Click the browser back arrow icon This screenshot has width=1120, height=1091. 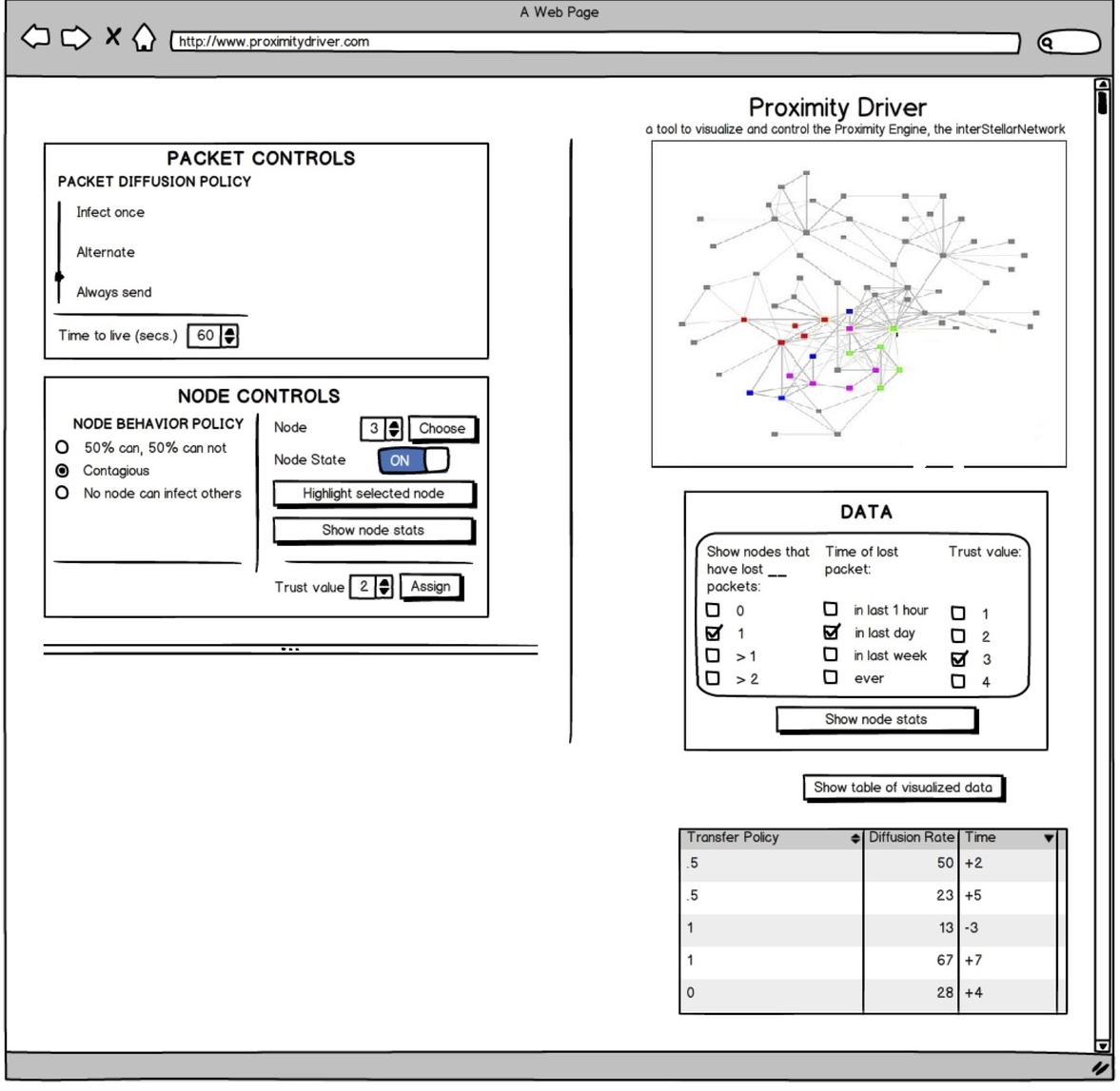[36, 37]
